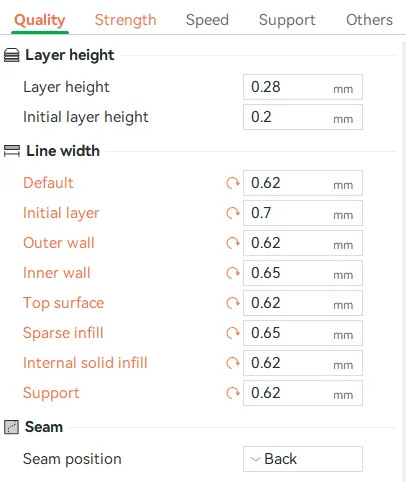Edit the Inner wall width field

[303, 273]
